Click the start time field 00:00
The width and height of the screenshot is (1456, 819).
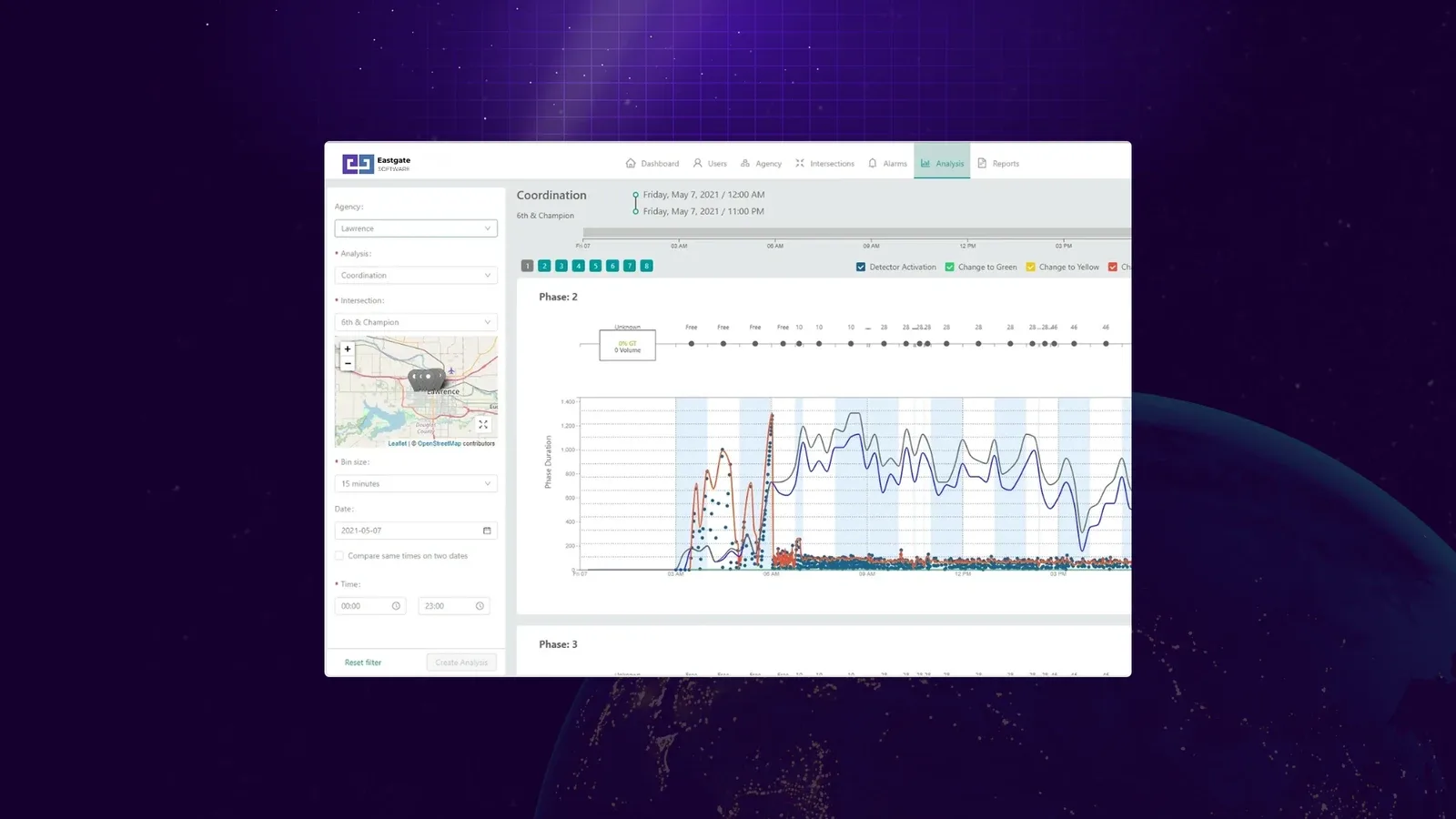point(370,606)
